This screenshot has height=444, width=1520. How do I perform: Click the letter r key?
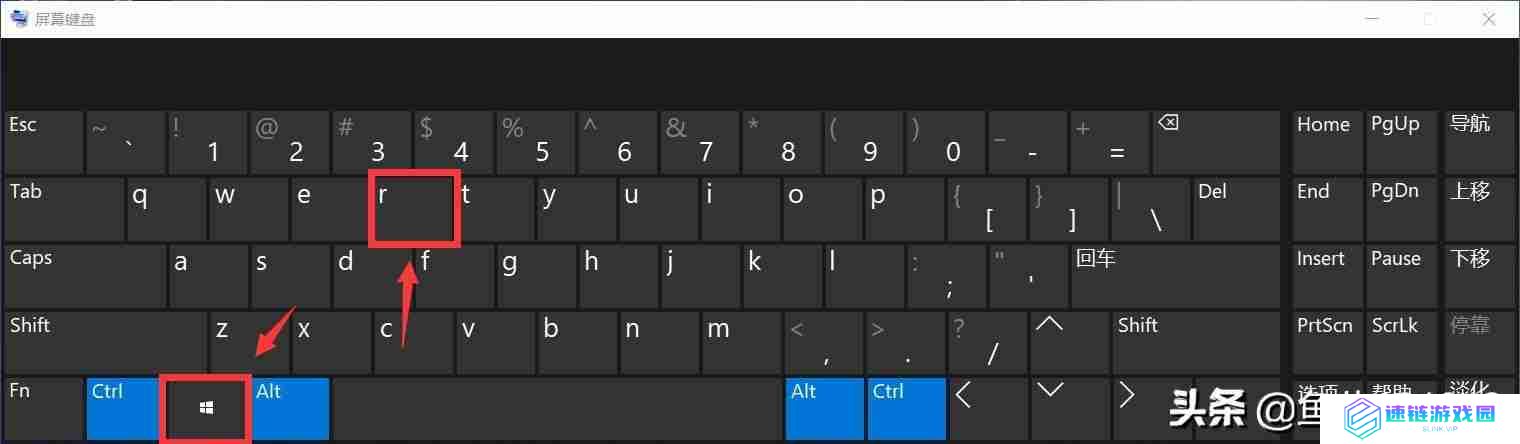tap(414, 208)
